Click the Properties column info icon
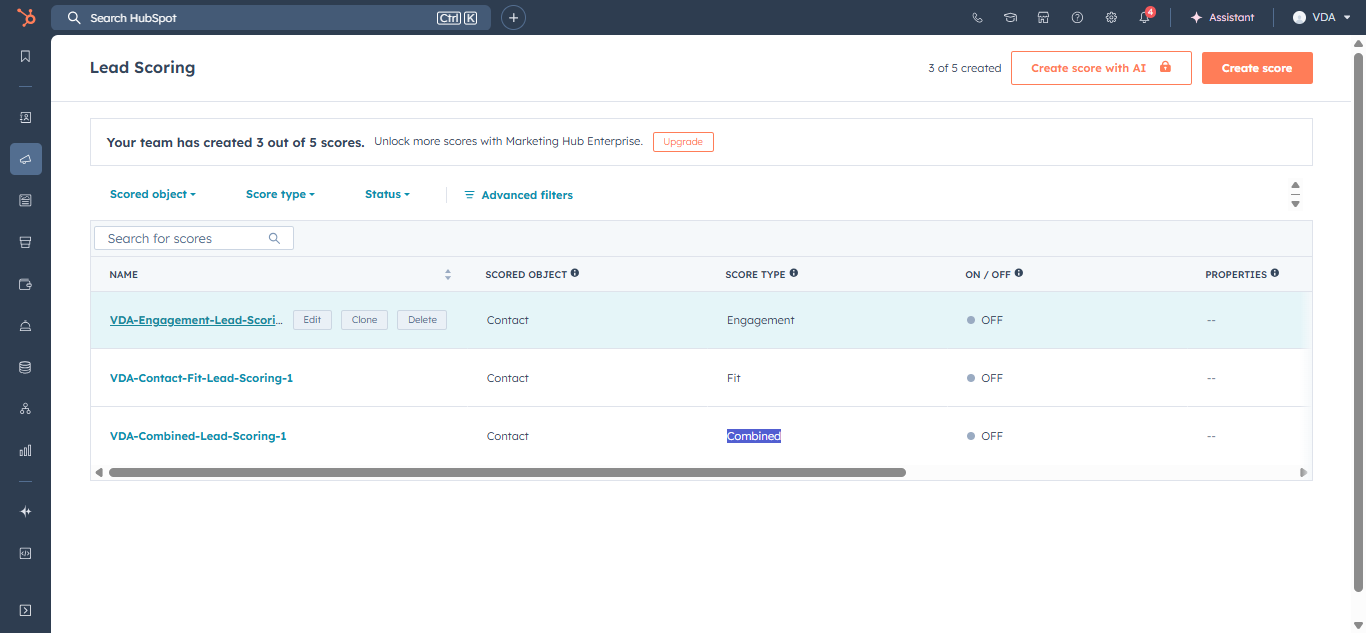The width and height of the screenshot is (1366, 633). pyautogui.click(x=1274, y=273)
